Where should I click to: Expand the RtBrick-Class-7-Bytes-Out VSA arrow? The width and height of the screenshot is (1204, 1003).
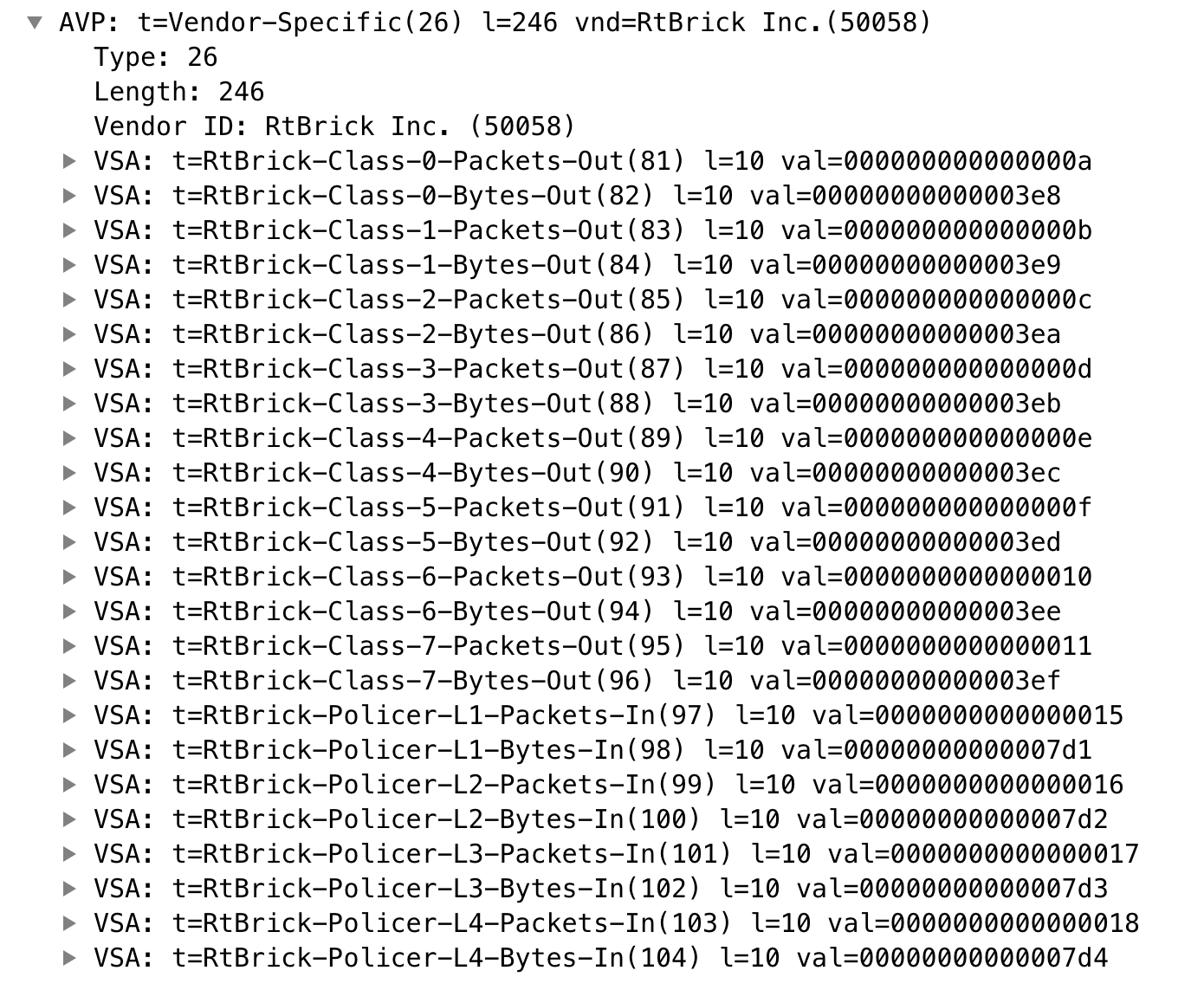point(69,681)
